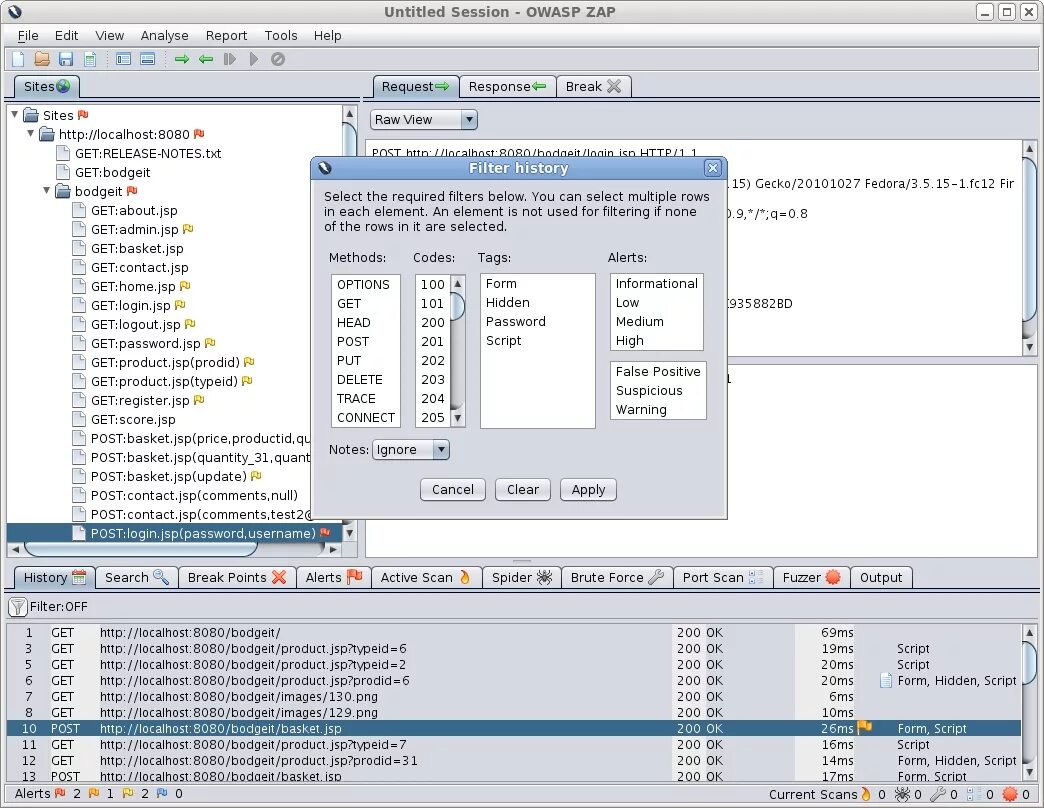
Task: Click the expand information tabs layout icon
Action: click(x=147, y=59)
